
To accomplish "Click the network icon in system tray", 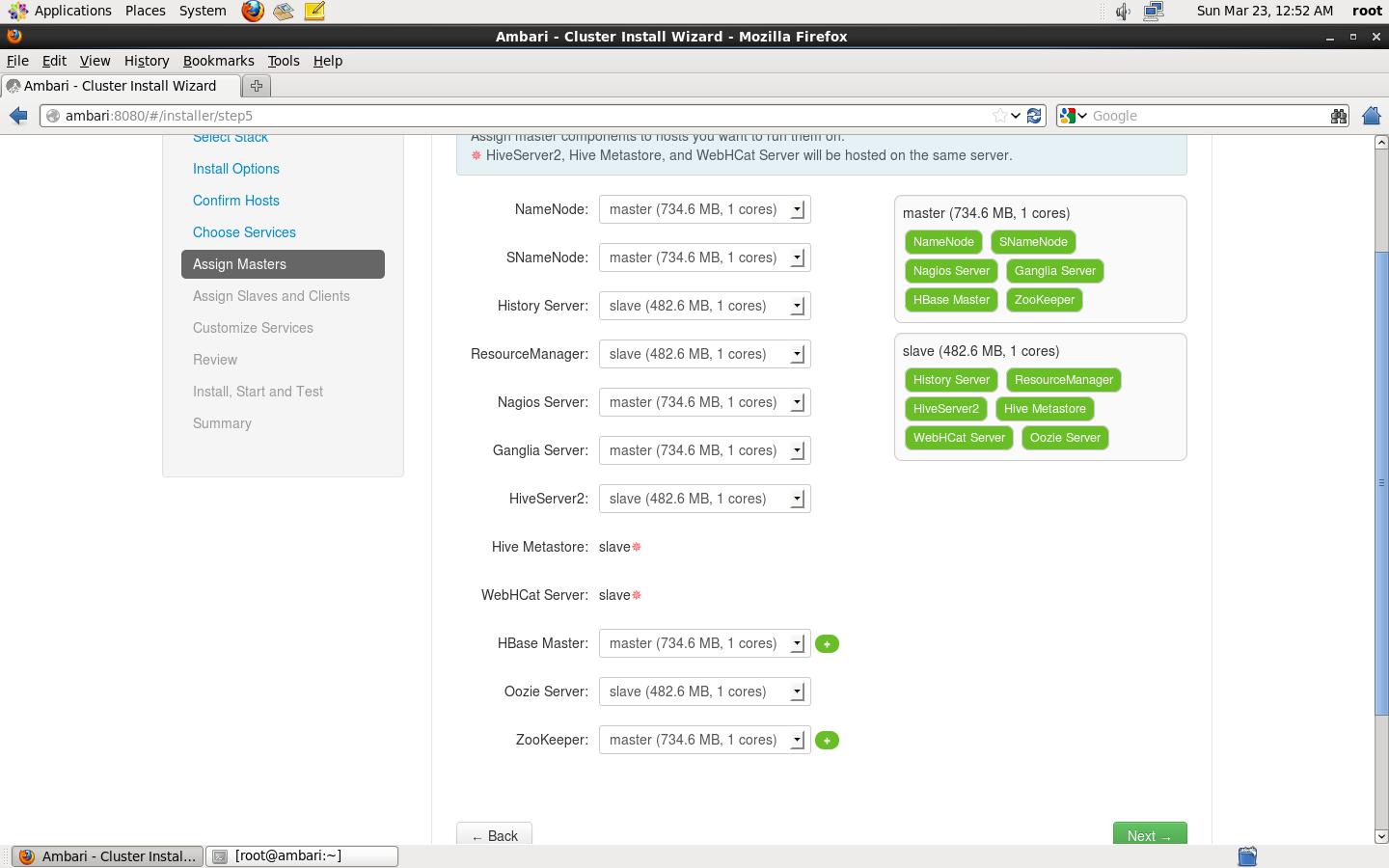I will [1154, 11].
